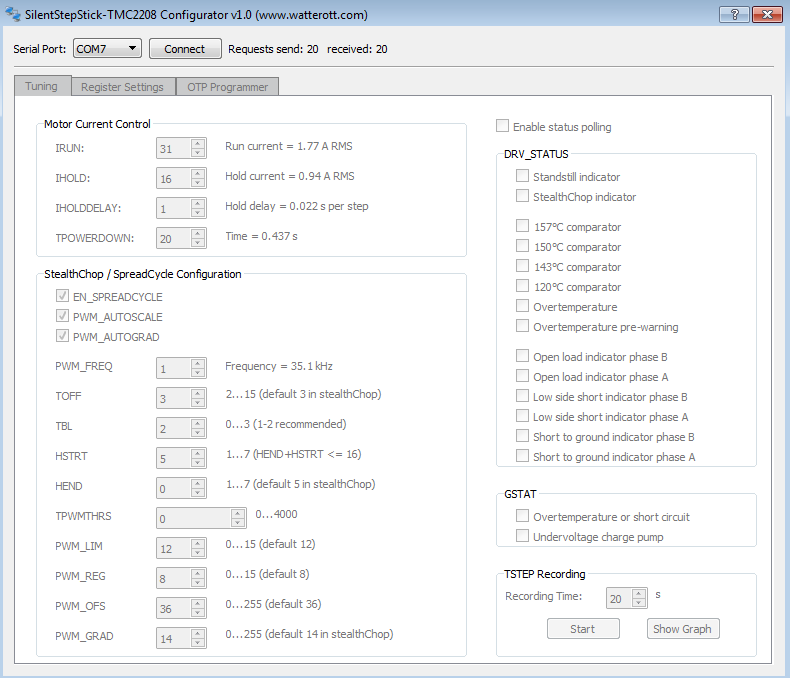
Task: Click the 'Frequency = 35.1 kHz' text
Action: pyautogui.click(x=279, y=366)
